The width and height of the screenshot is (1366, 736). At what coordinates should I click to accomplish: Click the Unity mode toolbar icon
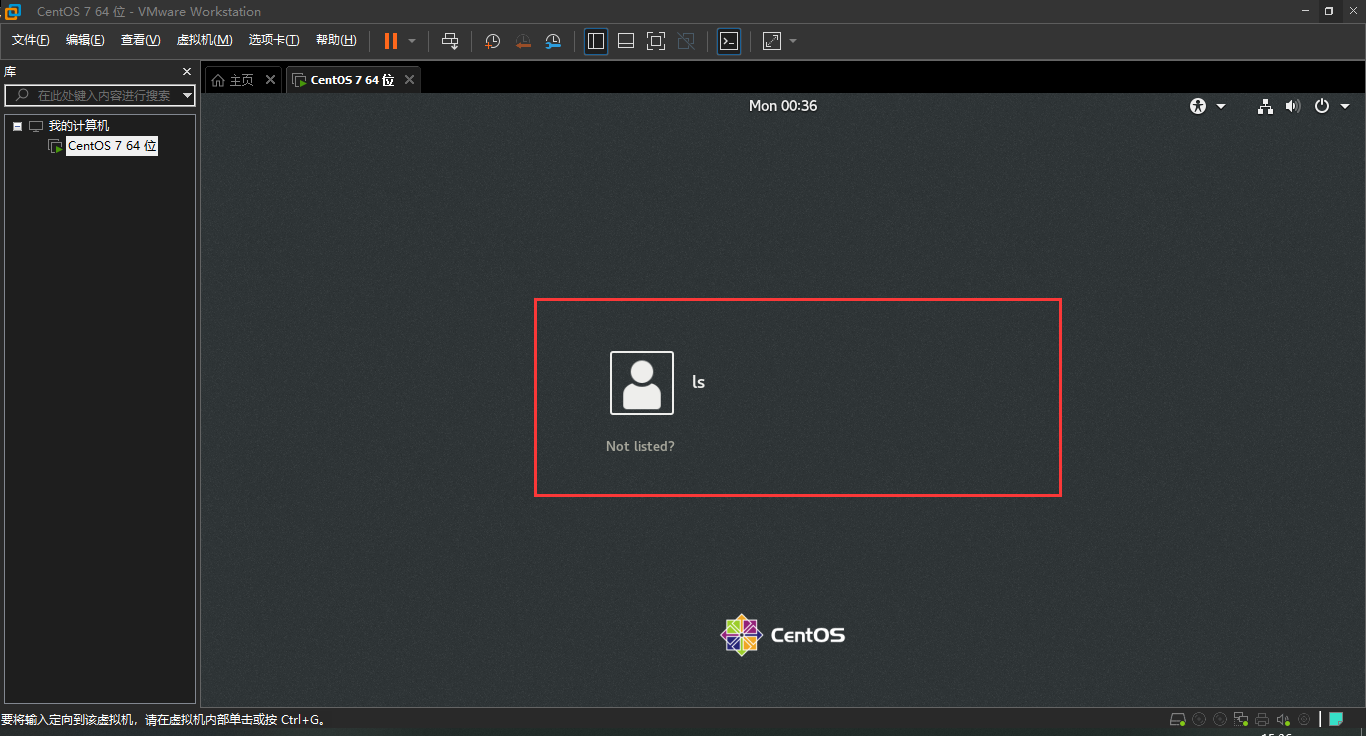point(686,41)
